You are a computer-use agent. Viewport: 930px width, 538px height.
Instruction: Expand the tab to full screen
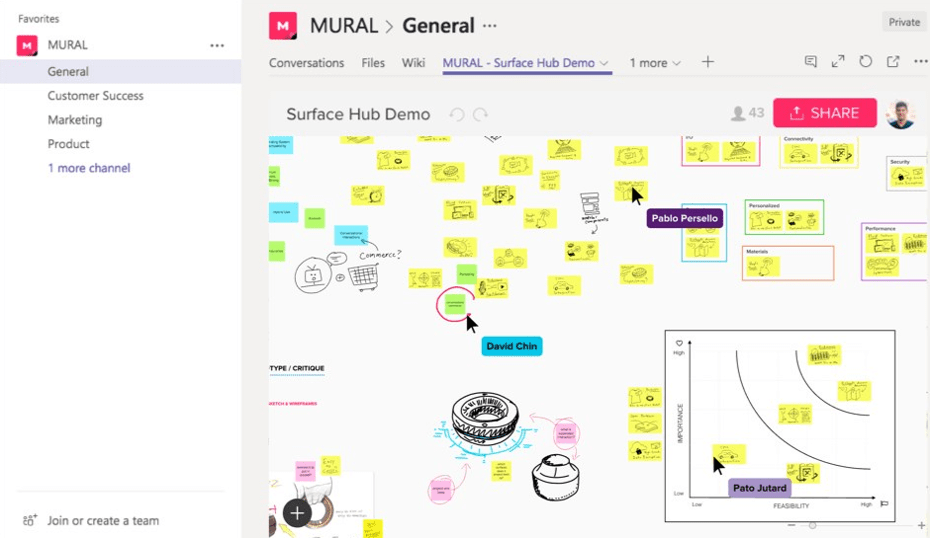click(x=837, y=61)
